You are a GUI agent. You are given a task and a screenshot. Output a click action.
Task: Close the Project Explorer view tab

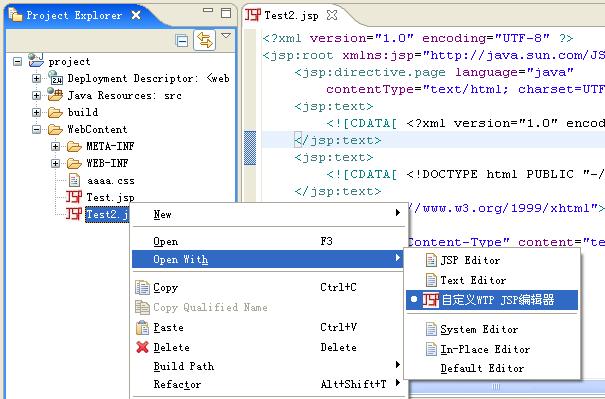point(136,15)
